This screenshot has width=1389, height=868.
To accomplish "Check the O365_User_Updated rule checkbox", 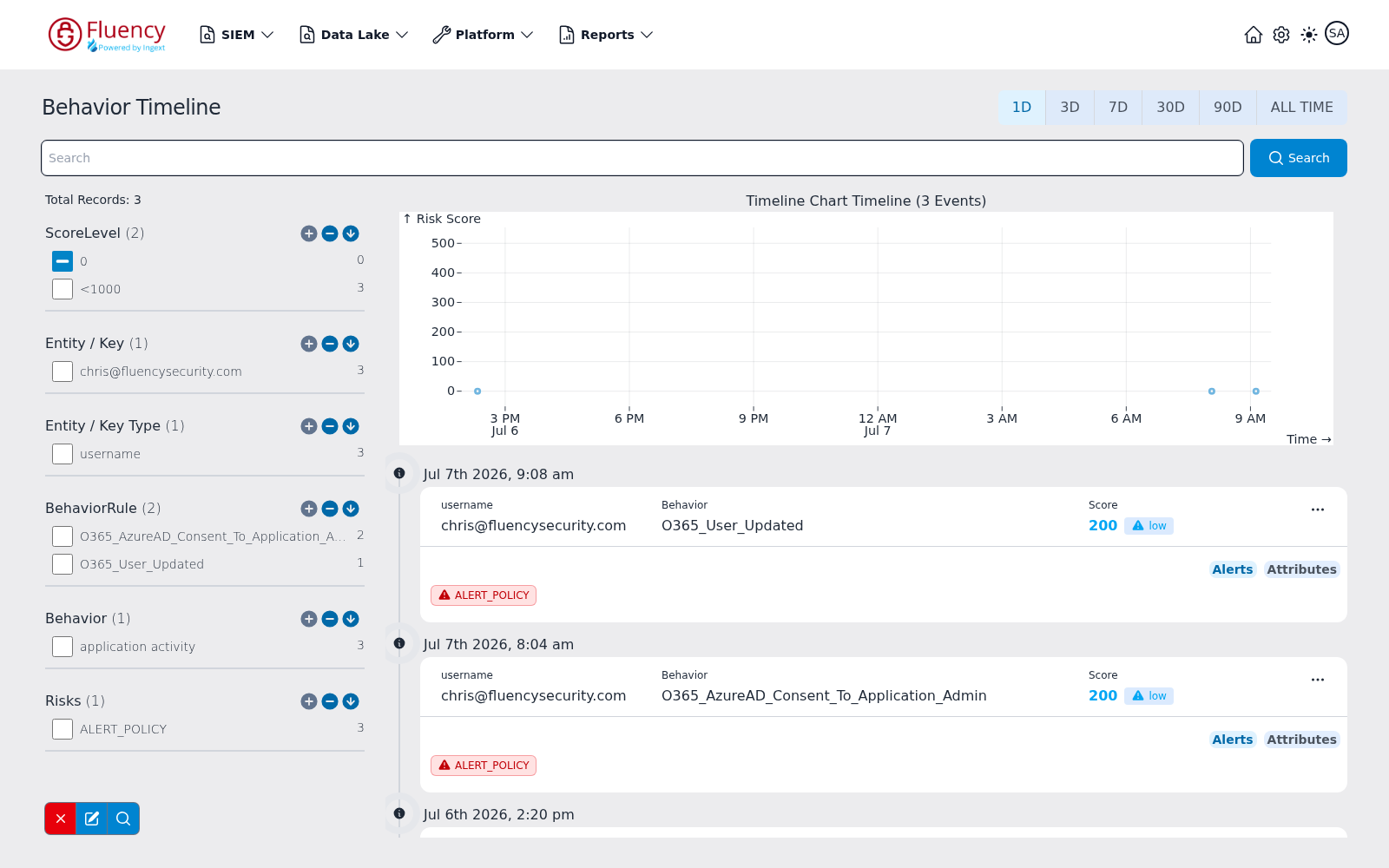I will 63,564.
